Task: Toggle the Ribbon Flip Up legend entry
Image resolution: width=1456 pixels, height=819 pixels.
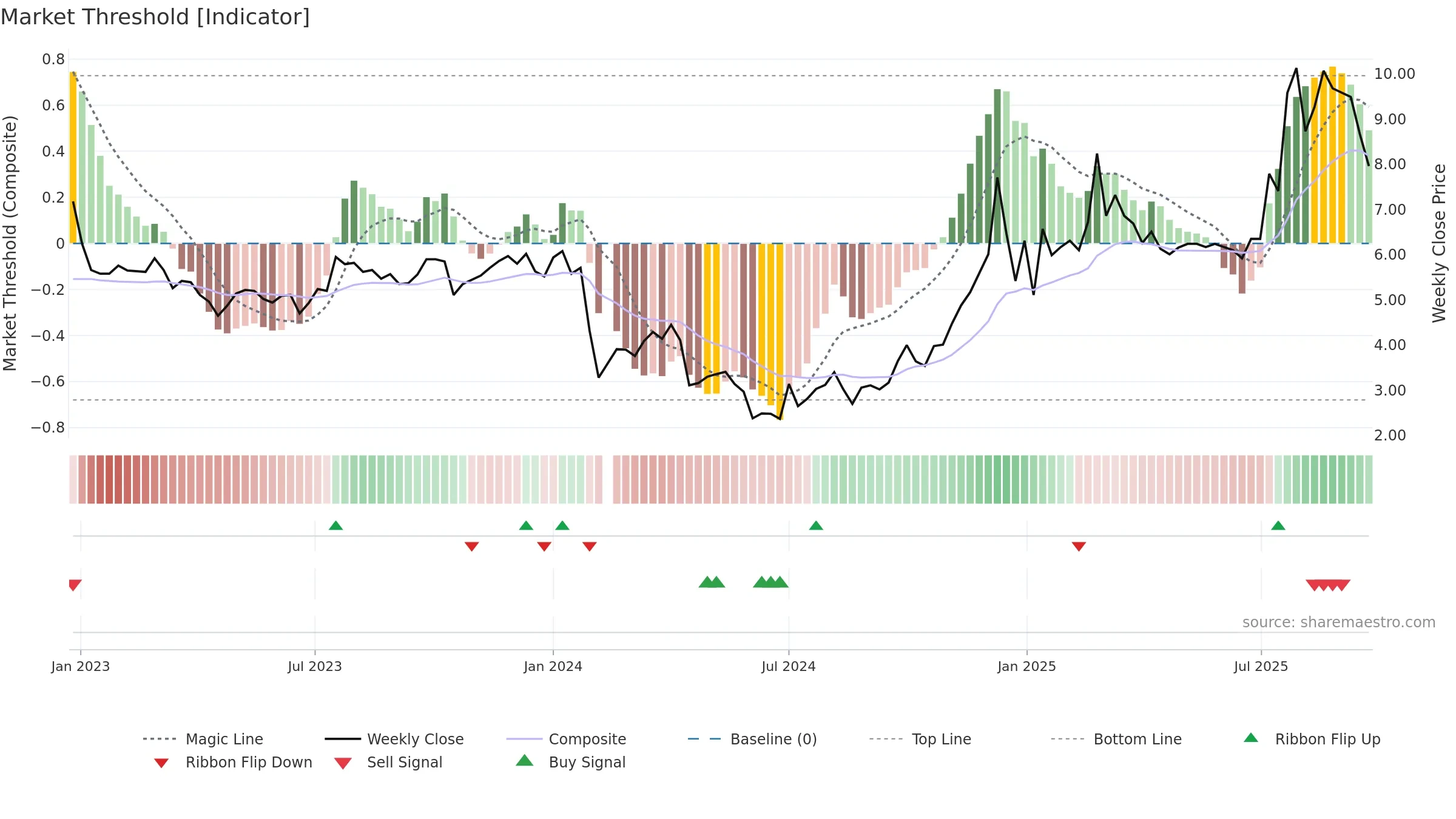Action: 1312,739
